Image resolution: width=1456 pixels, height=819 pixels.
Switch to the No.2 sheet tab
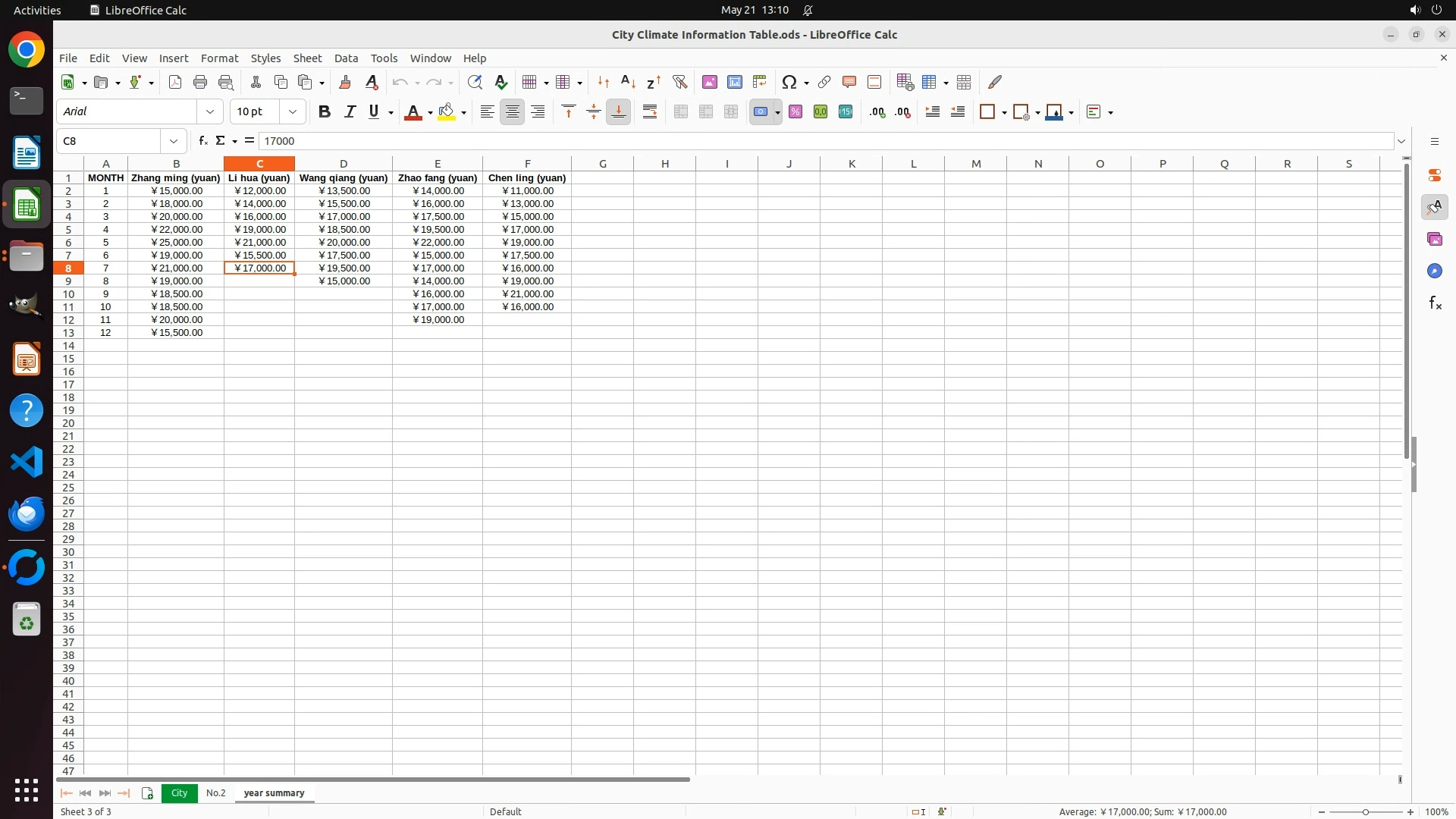(215, 792)
